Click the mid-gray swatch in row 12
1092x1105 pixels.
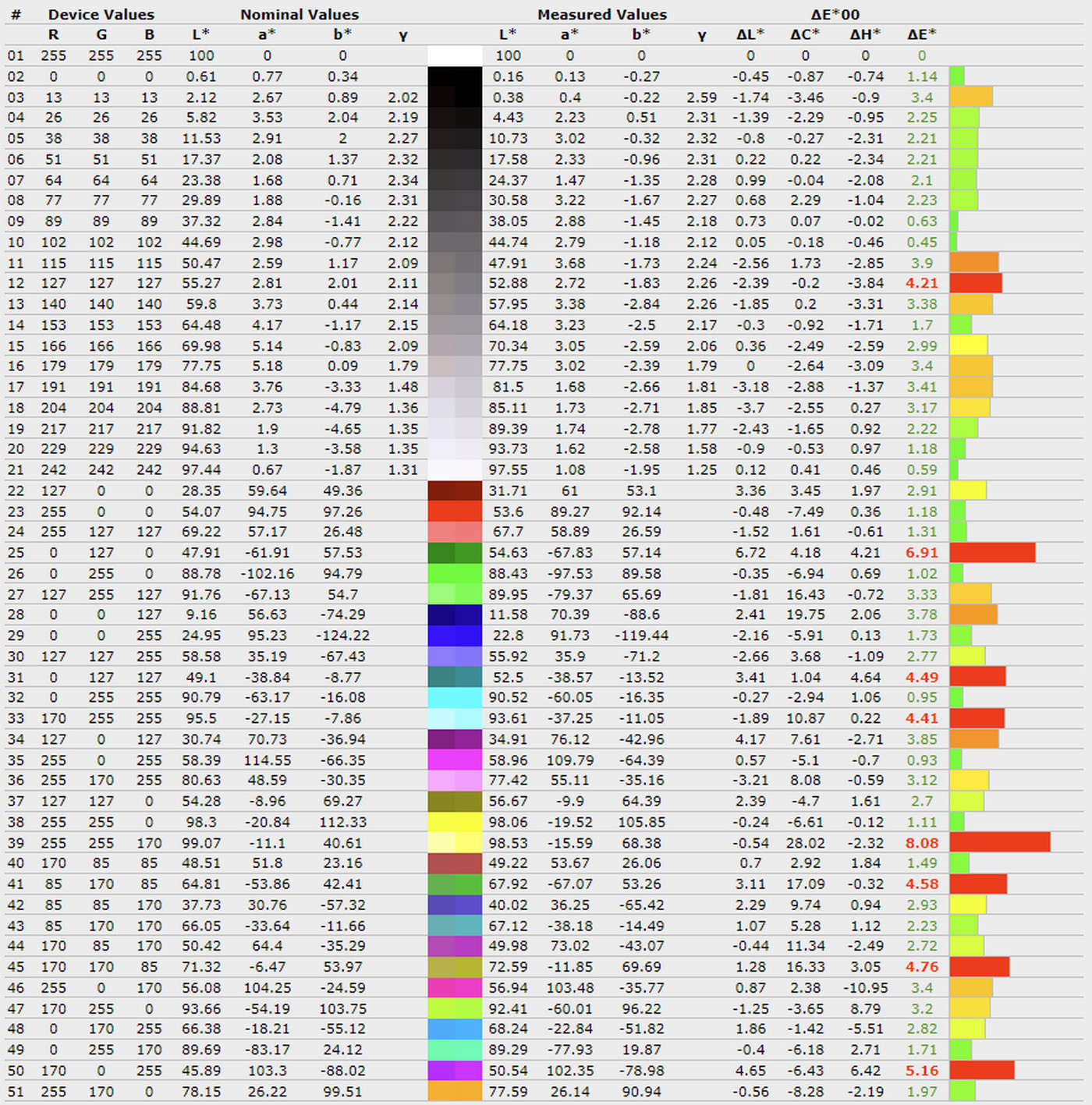click(455, 283)
